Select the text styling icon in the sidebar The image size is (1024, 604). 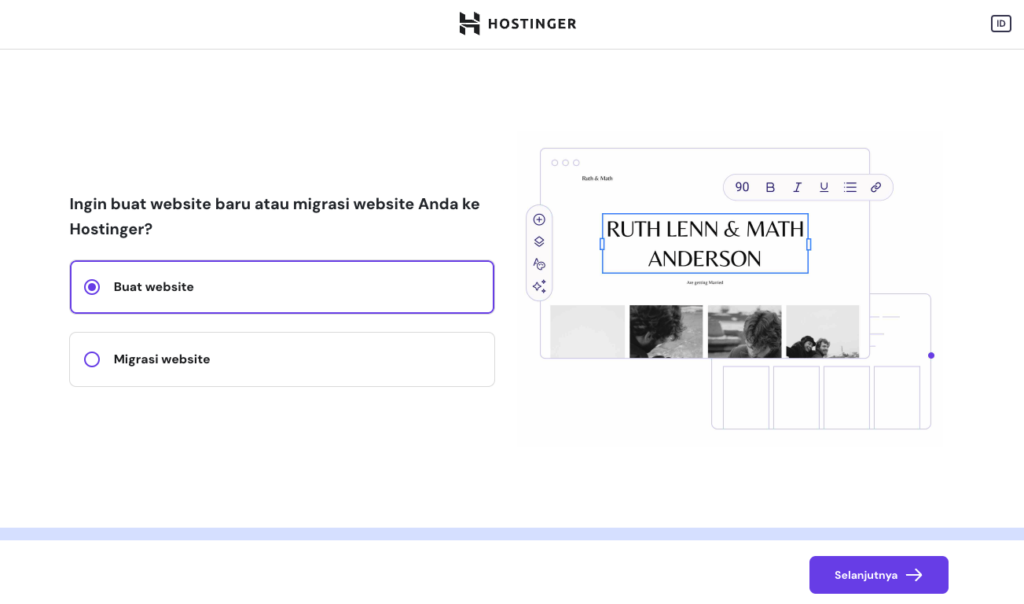click(539, 263)
